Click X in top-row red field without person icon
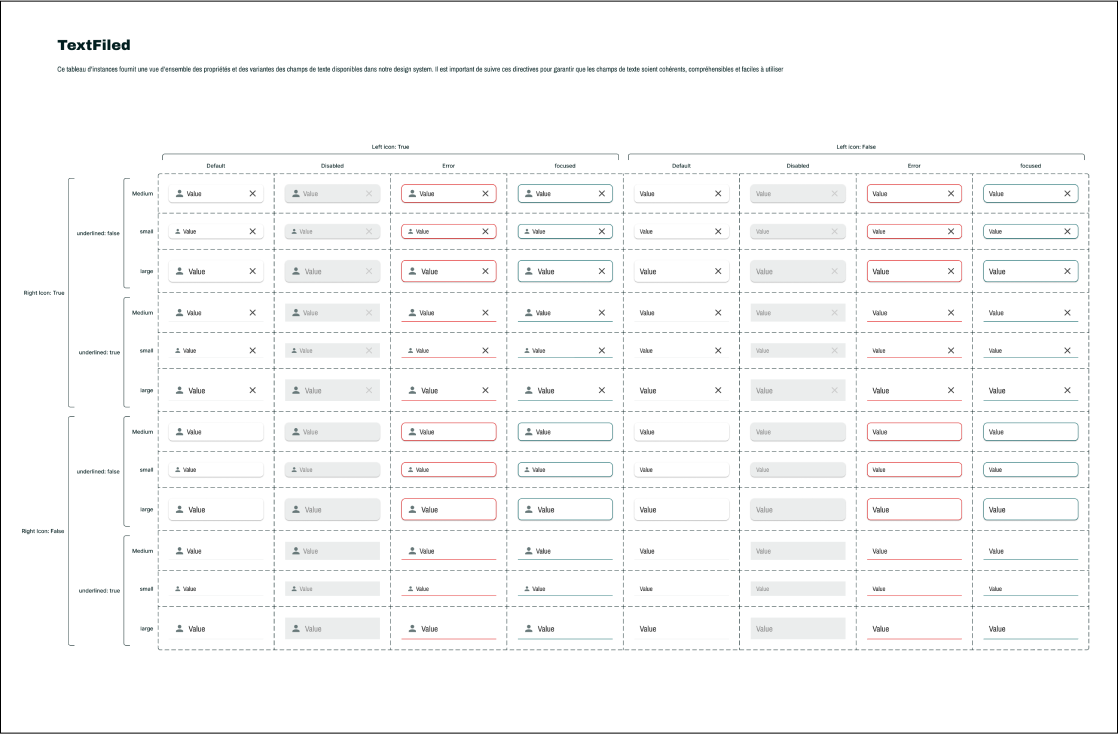This screenshot has width=1118, height=734. click(950, 193)
